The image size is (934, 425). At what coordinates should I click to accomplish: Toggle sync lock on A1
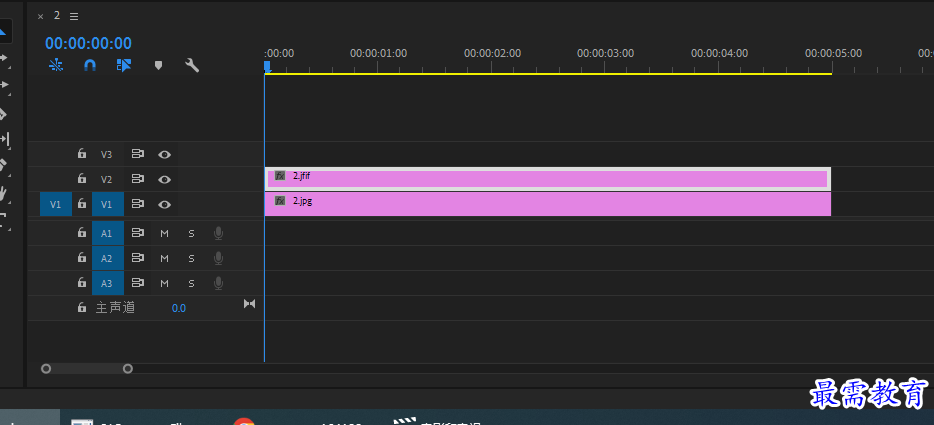tap(138, 233)
